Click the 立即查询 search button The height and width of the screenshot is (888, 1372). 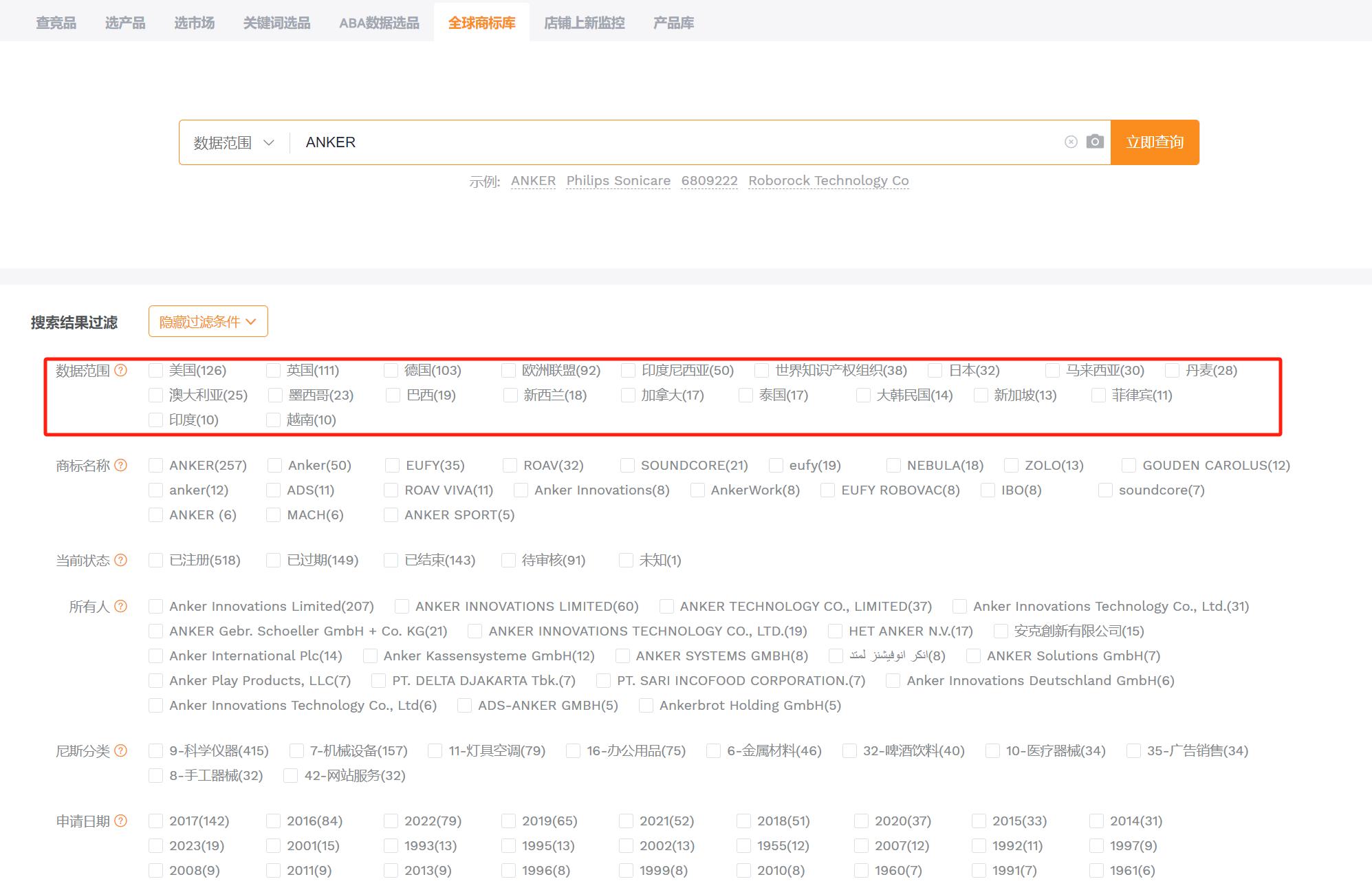[x=1155, y=142]
